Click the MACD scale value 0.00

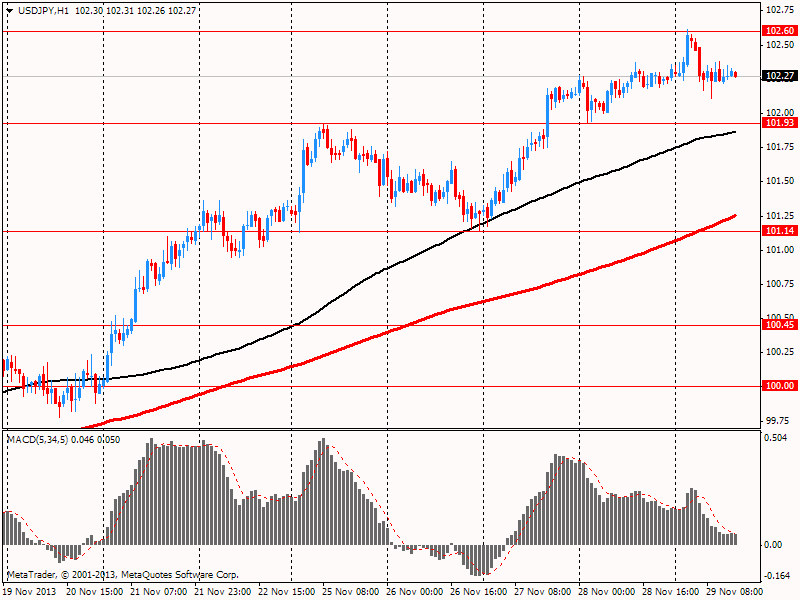pyautogui.click(x=774, y=545)
